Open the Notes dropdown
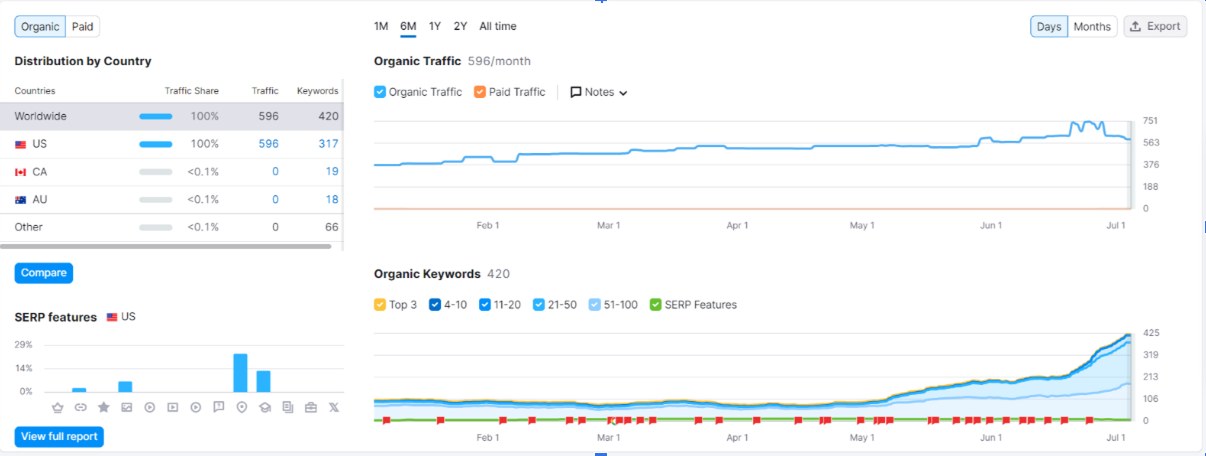This screenshot has width=1206, height=456. [x=599, y=92]
